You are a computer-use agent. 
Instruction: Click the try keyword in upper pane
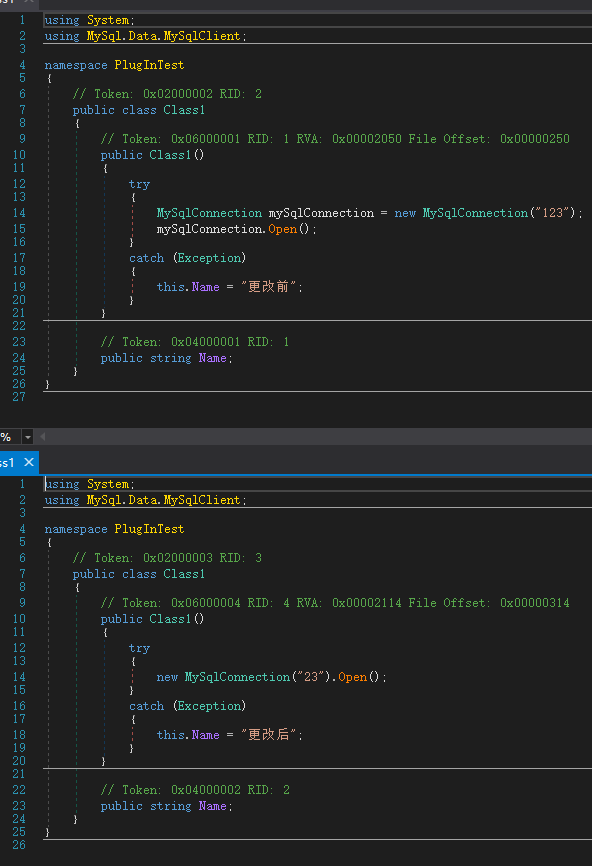[x=139, y=184]
